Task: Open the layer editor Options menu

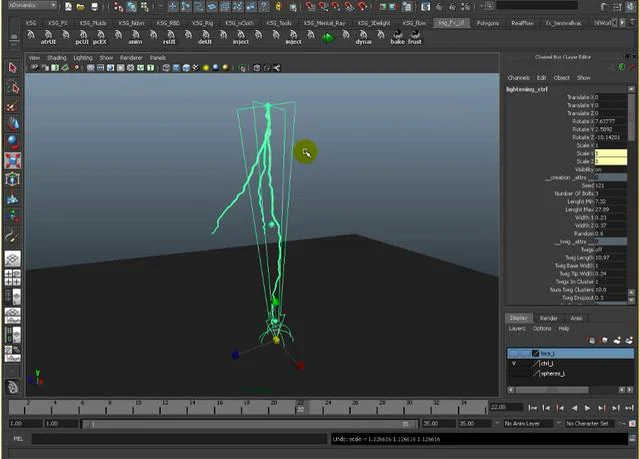Action: pos(542,328)
